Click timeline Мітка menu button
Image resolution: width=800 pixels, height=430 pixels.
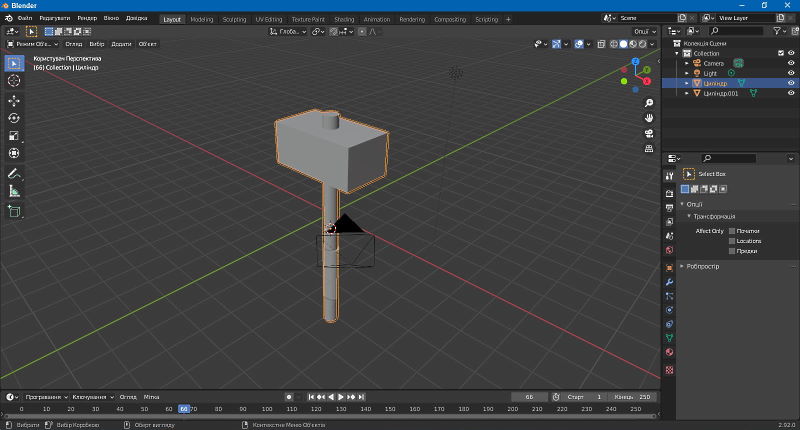tap(152, 397)
